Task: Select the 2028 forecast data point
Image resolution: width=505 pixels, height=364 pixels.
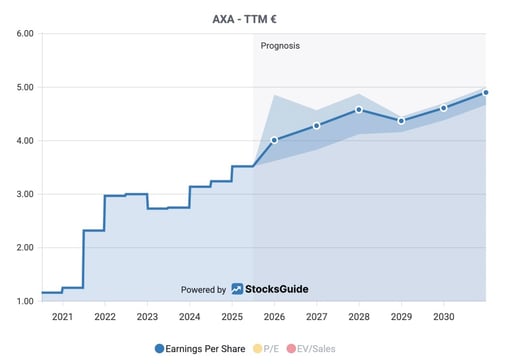Action: (x=359, y=110)
